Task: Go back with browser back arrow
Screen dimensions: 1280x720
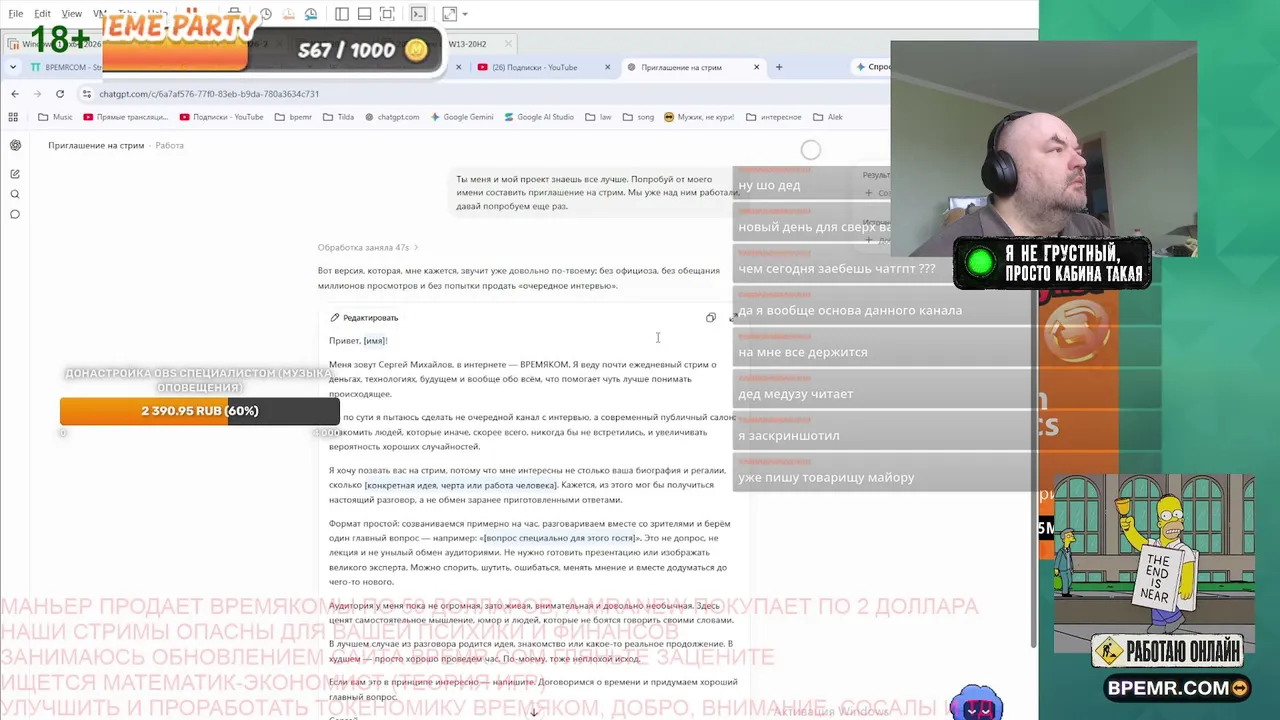Action: (15, 94)
